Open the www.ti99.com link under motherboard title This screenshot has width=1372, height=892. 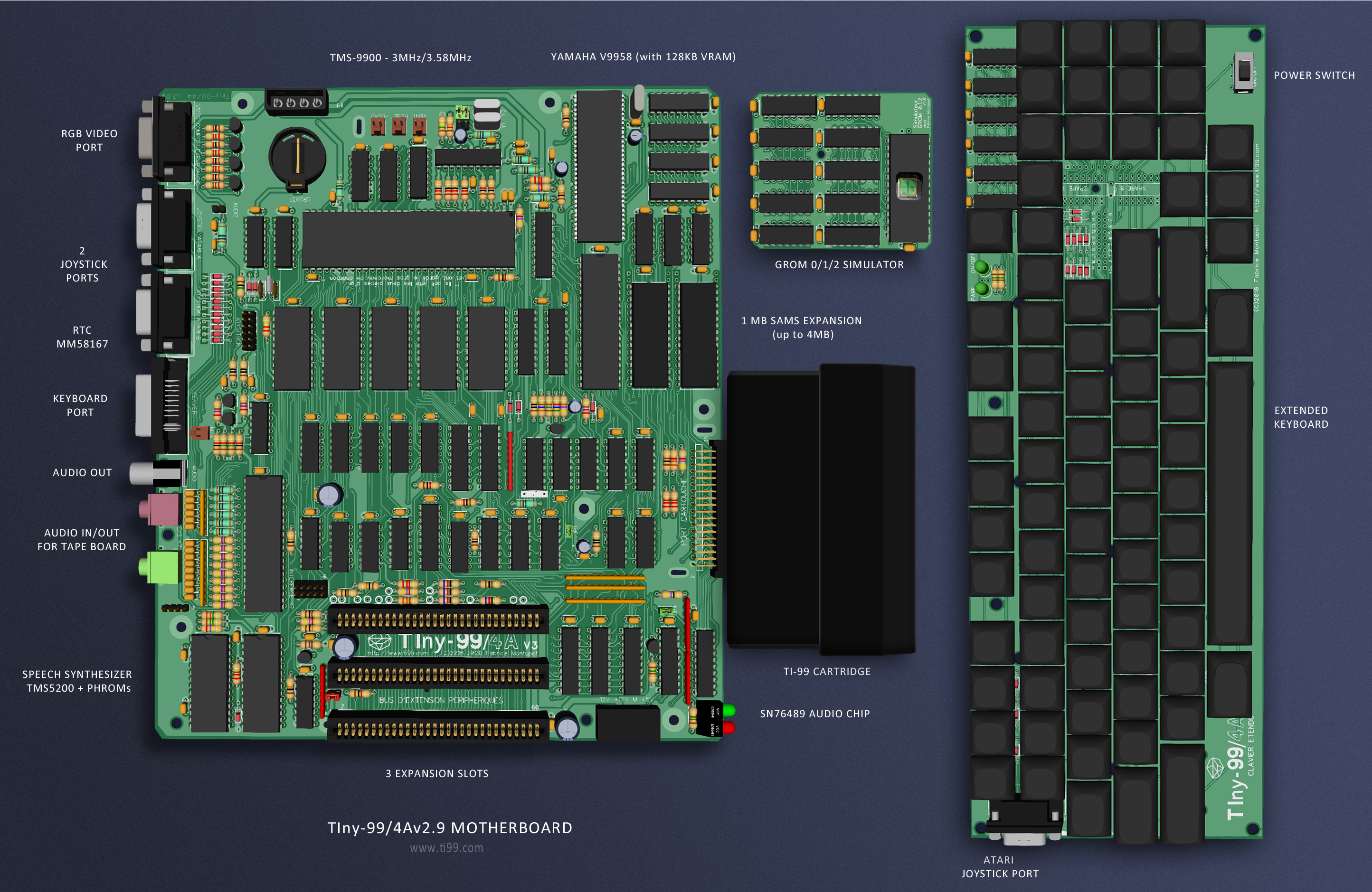click(446, 848)
